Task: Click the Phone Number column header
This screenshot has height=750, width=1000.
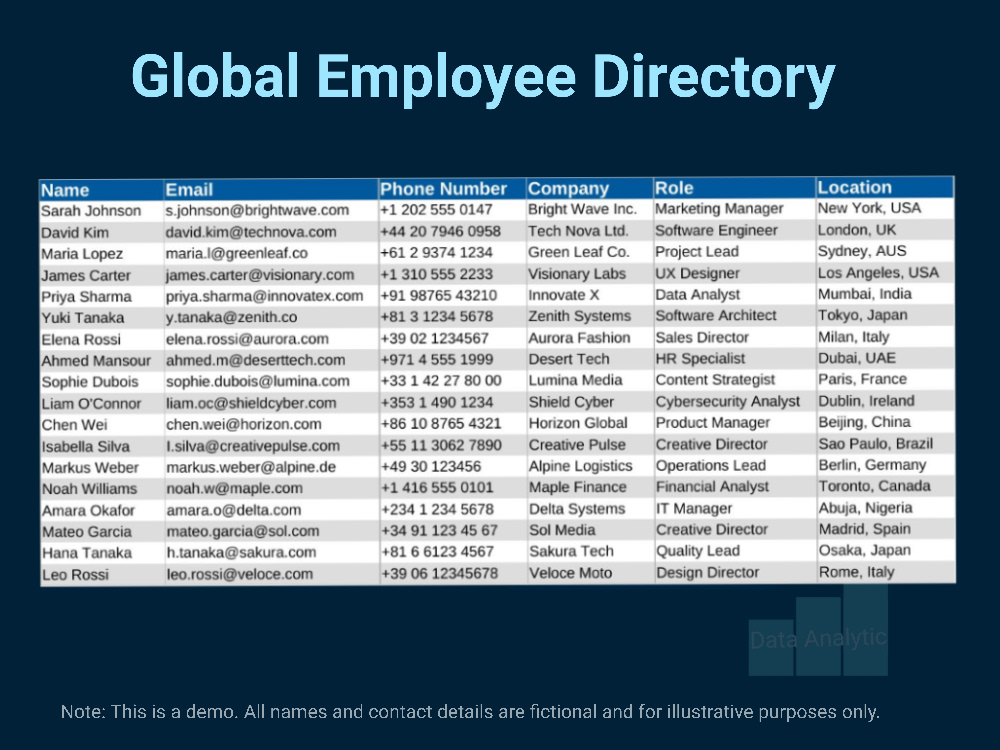Action: point(452,189)
